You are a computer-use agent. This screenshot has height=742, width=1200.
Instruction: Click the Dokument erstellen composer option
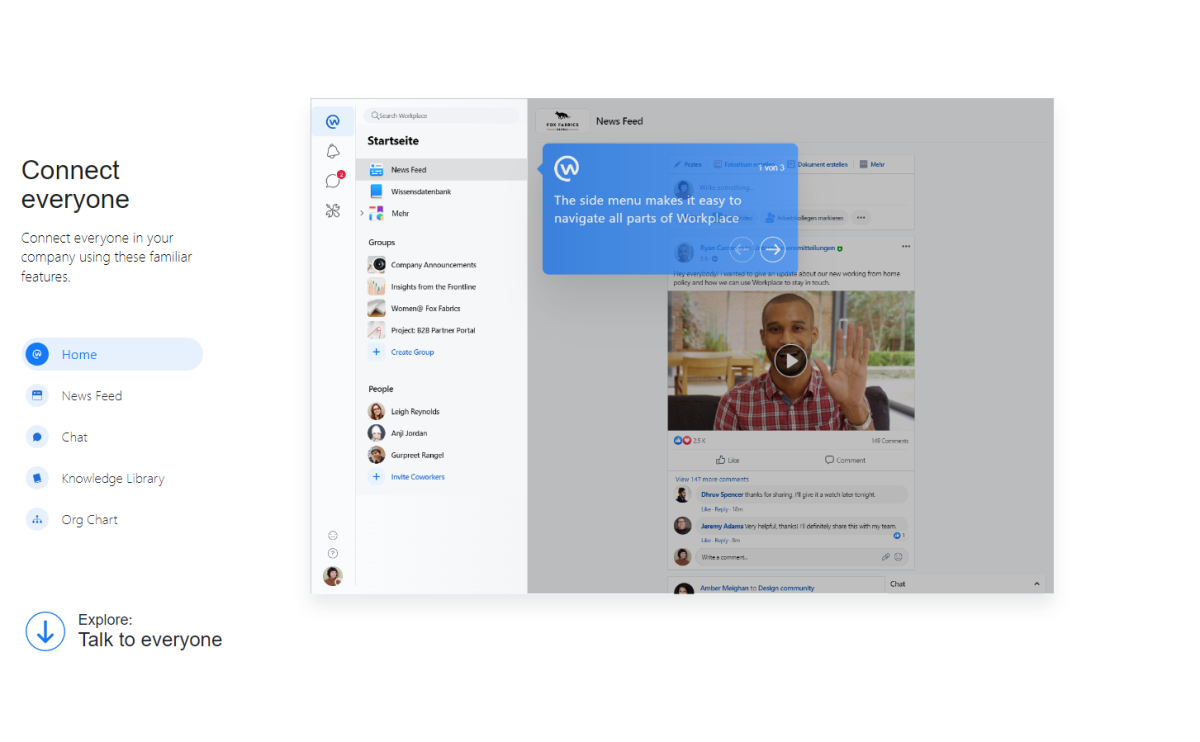coord(817,164)
